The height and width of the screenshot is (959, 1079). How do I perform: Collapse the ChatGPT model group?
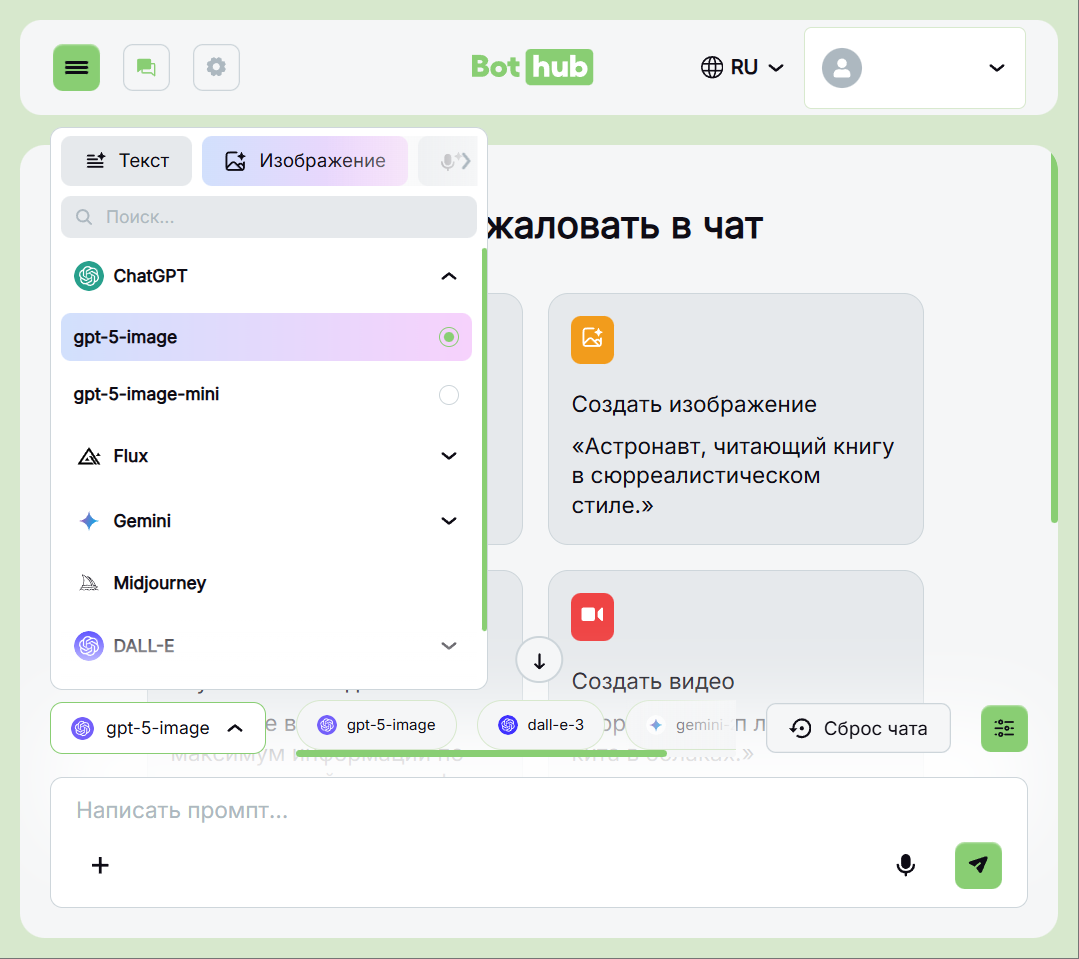point(449,276)
